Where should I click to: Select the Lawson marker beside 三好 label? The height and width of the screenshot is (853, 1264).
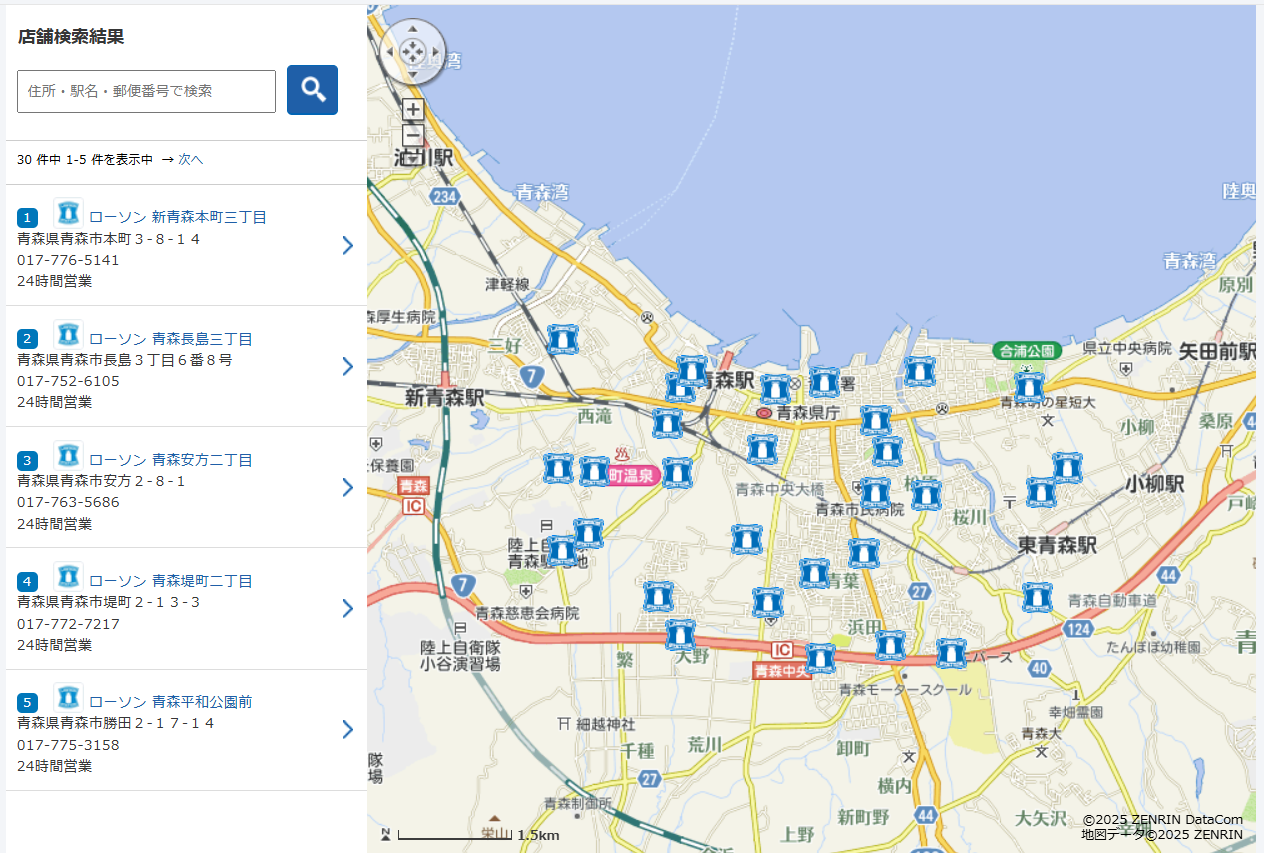[x=563, y=339]
